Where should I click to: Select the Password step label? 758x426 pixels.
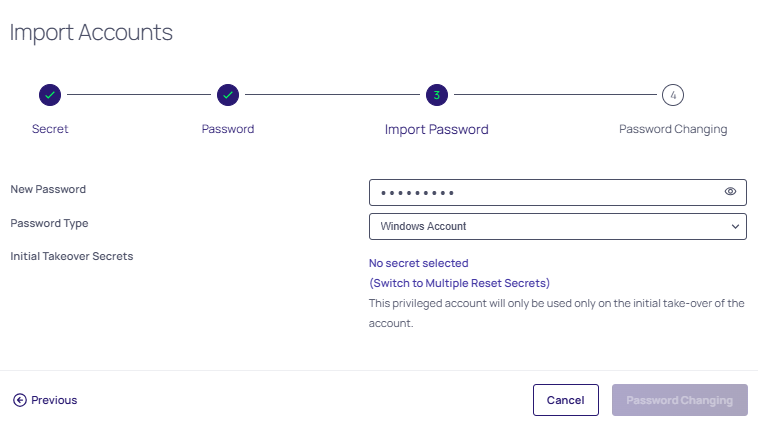[228, 129]
